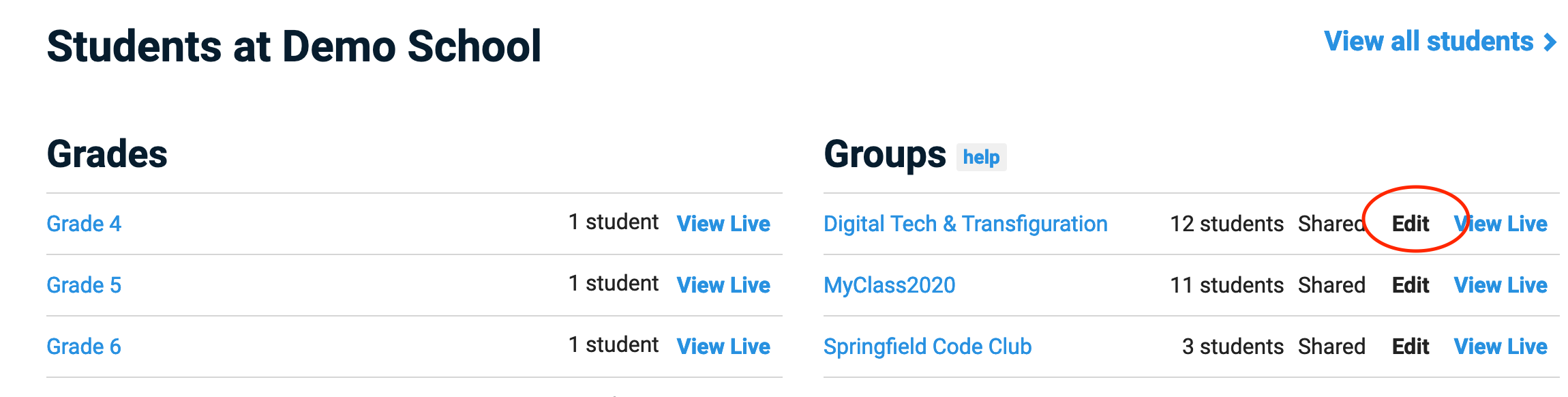Image resolution: width=1568 pixels, height=397 pixels.
Task: Edit the Digital Tech & Transfiguration group
Action: [1410, 224]
